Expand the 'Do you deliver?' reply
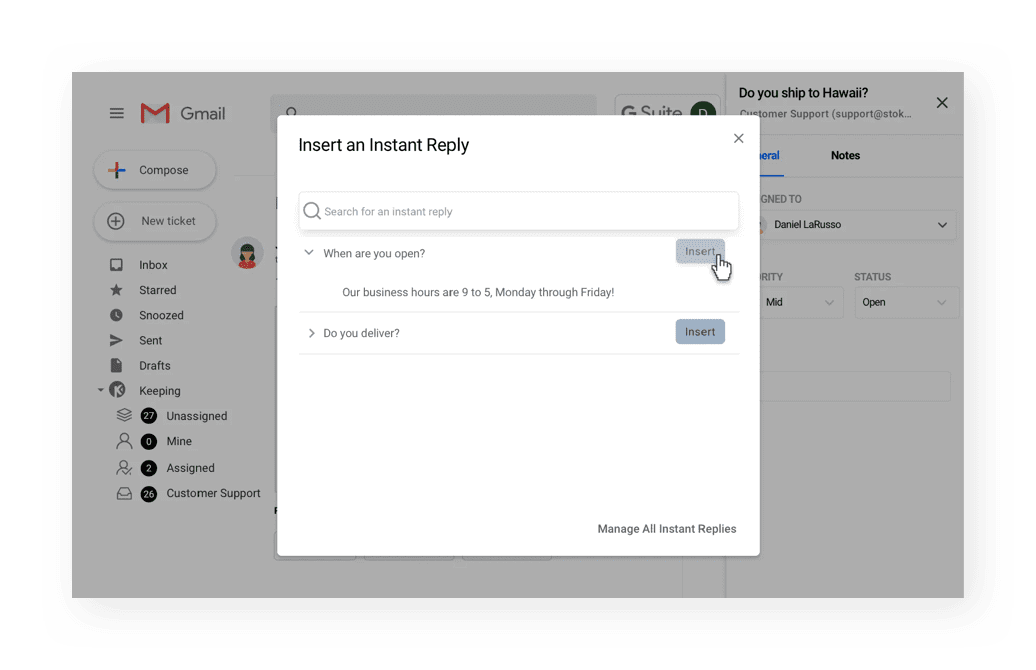Viewport: 1036px width, 670px height. click(311, 333)
